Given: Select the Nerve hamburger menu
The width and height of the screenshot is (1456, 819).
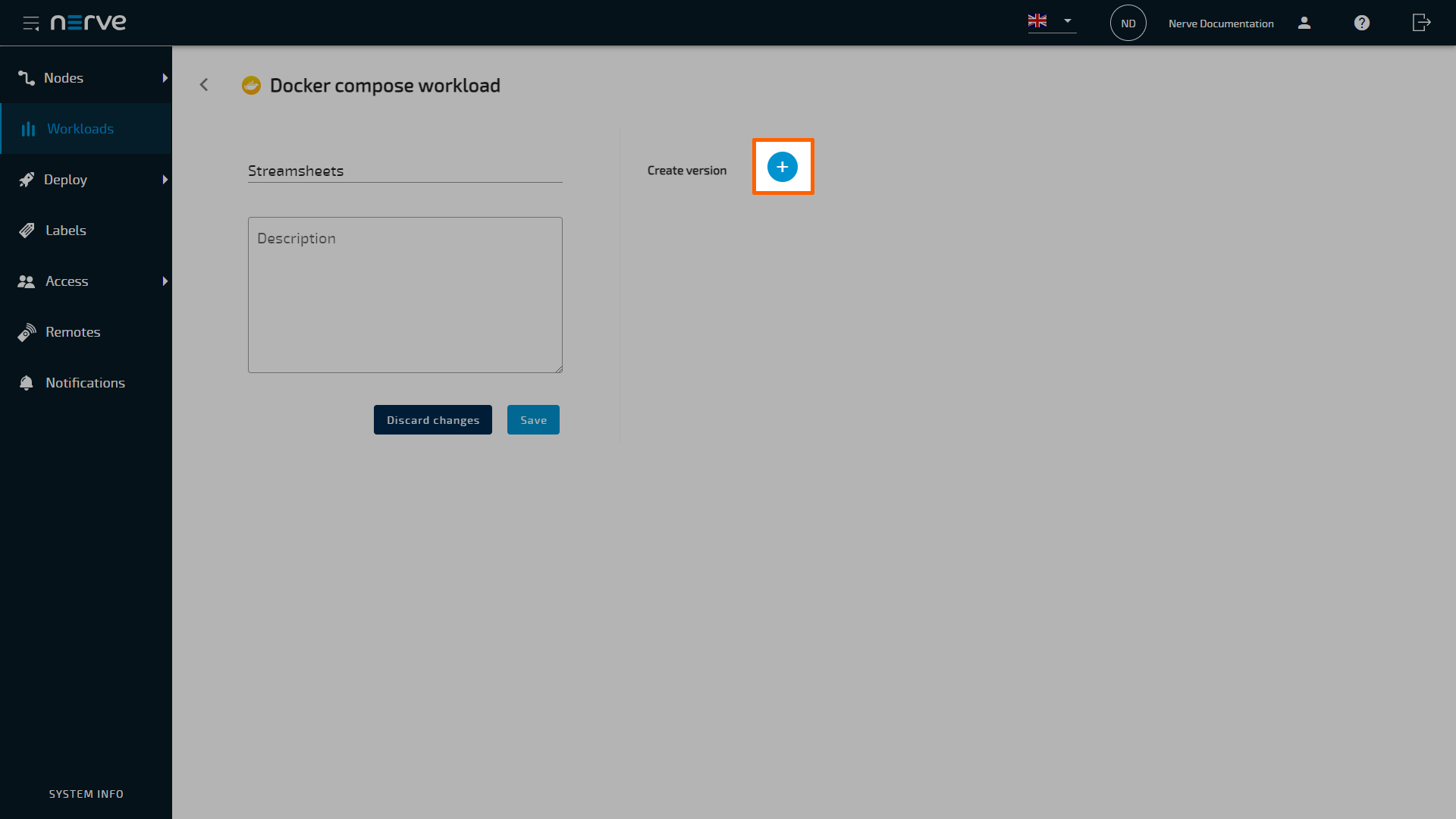Looking at the screenshot, I should click(31, 22).
